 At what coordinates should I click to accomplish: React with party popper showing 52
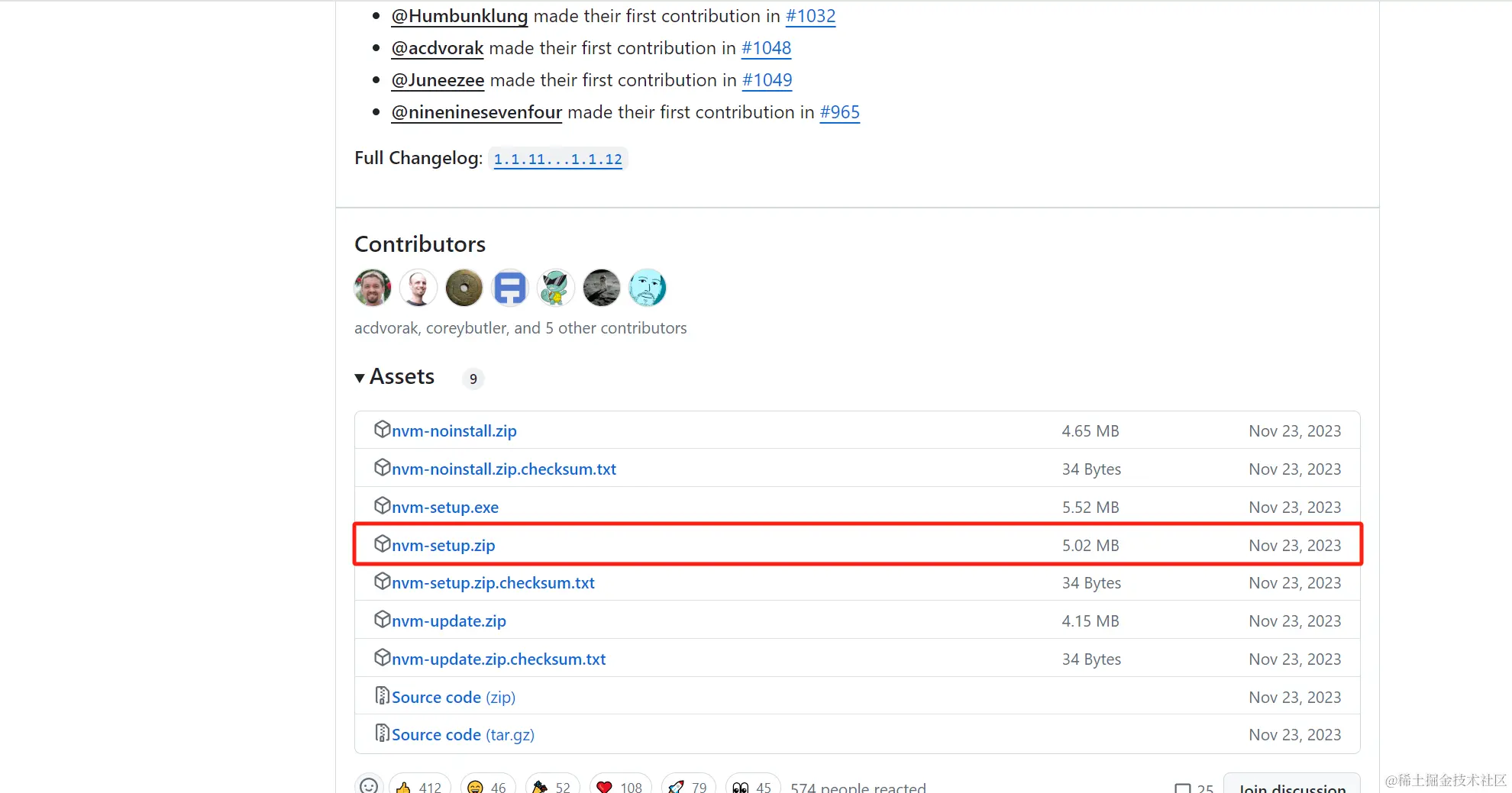coord(552,785)
